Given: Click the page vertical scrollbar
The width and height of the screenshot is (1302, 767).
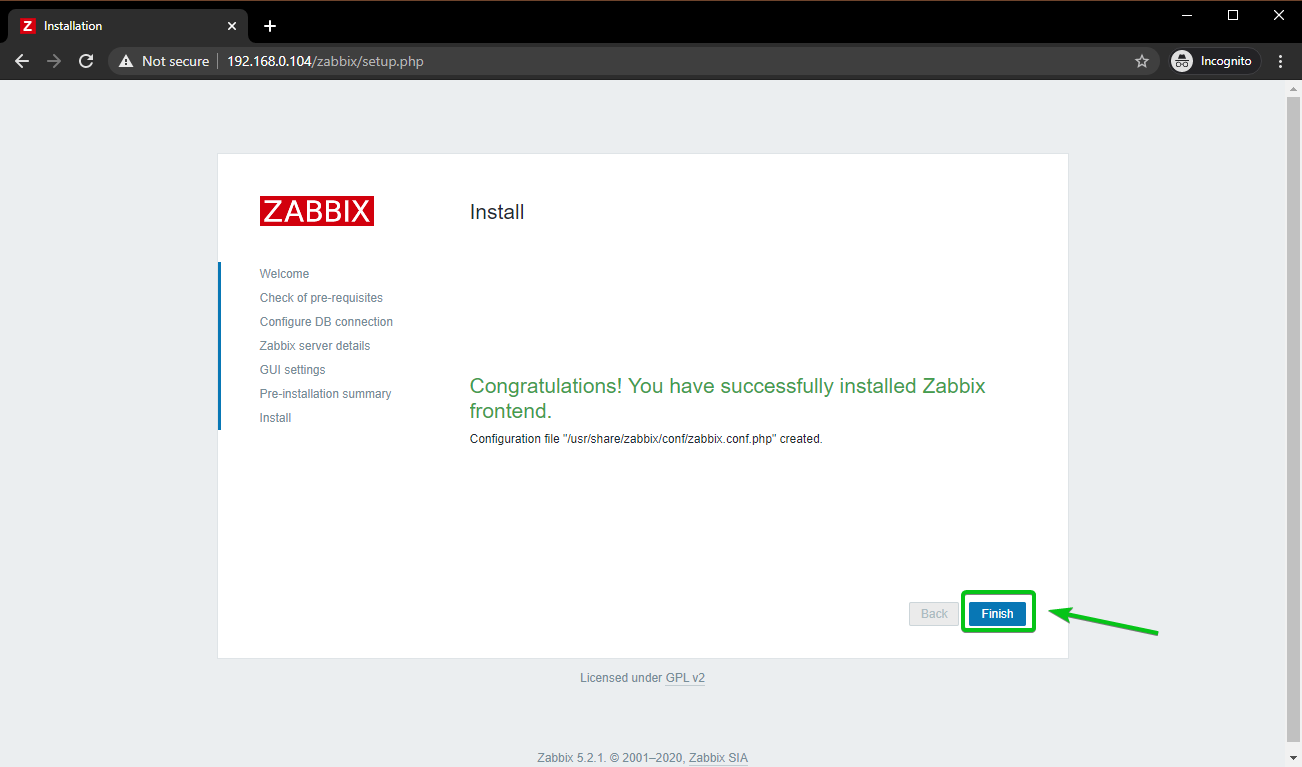Looking at the screenshot, I should click(1293, 420).
